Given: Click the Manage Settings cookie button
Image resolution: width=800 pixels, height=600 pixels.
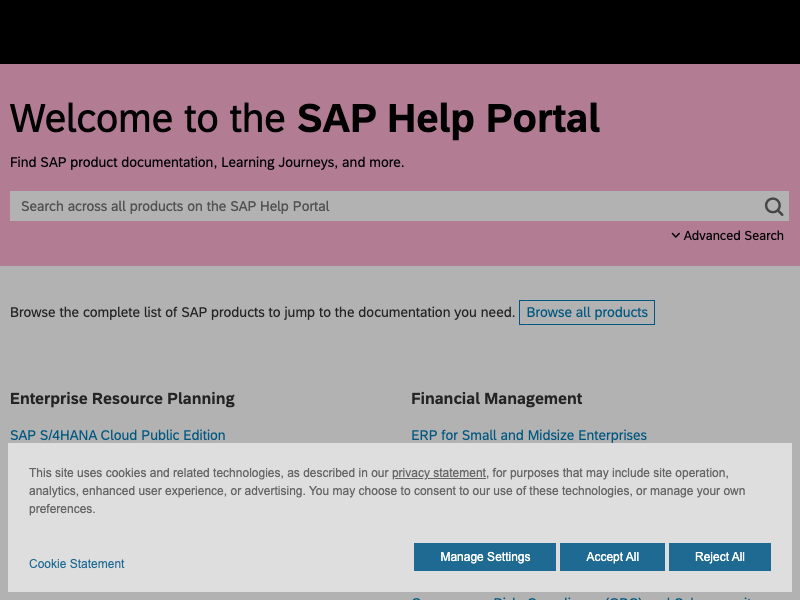Looking at the screenshot, I should pos(485,557).
